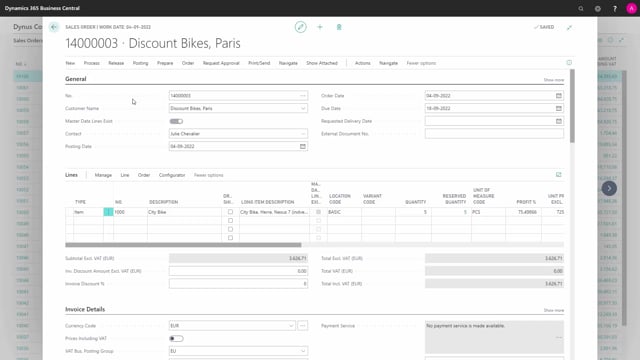Viewport: 640px width, 360px height.
Task: Click Fewer options in the action bar
Action: click(x=421, y=63)
